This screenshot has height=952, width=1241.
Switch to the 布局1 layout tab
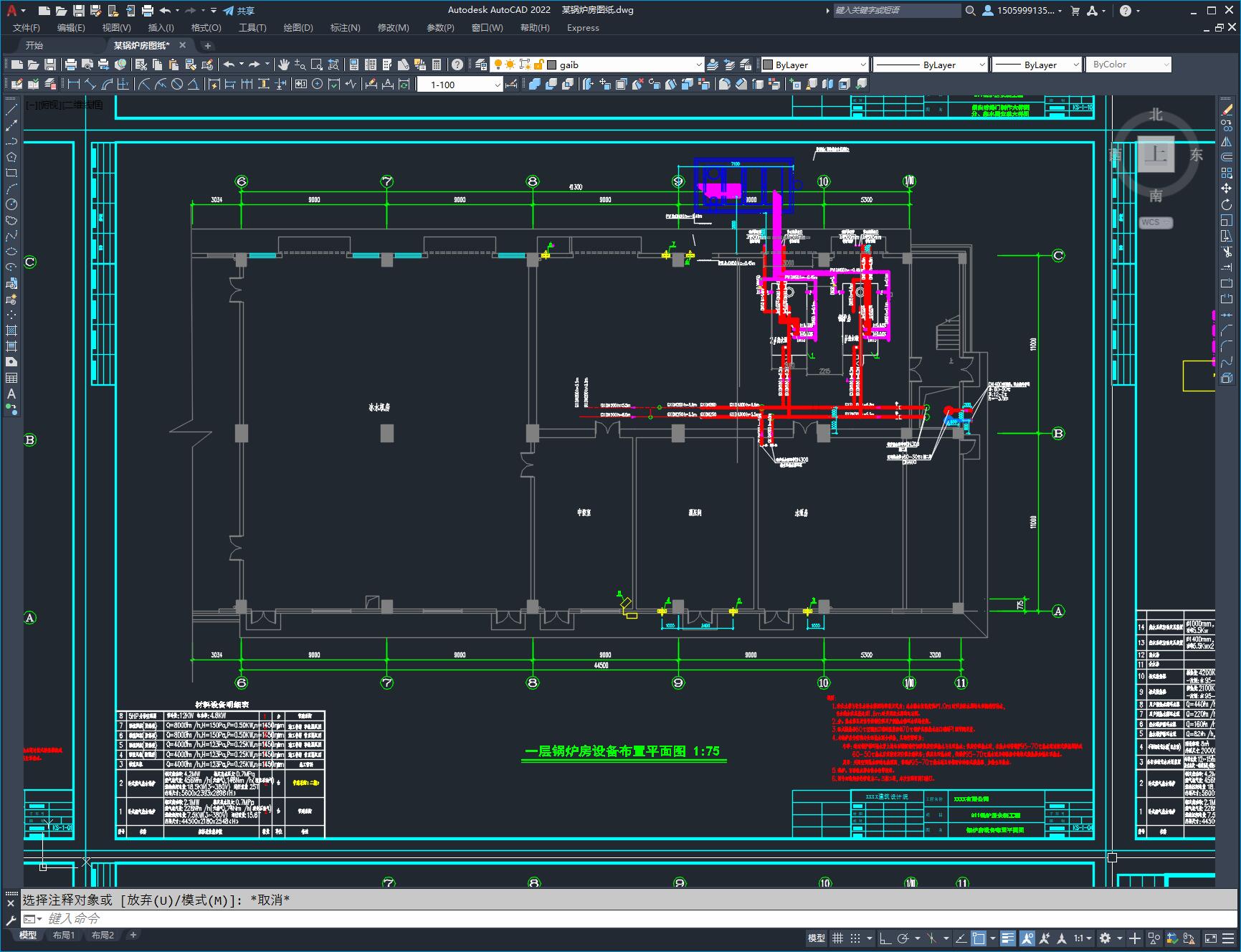tap(64, 935)
